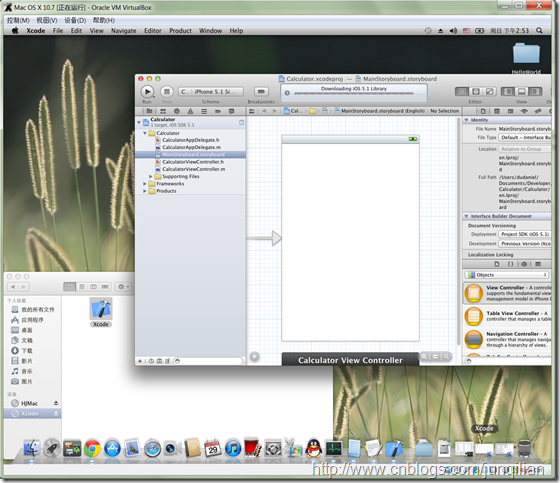560x483 pixels.
Task: Toggle the Navigator pane view button
Action: (508, 92)
